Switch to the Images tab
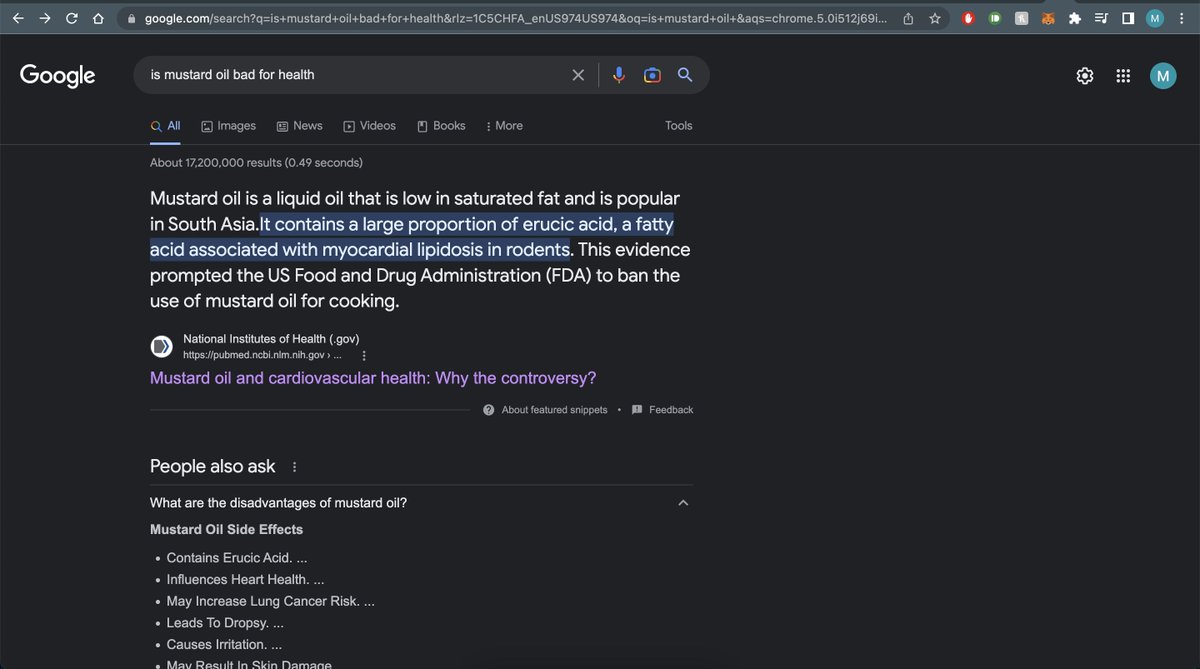The height and width of the screenshot is (669, 1200). 228,126
